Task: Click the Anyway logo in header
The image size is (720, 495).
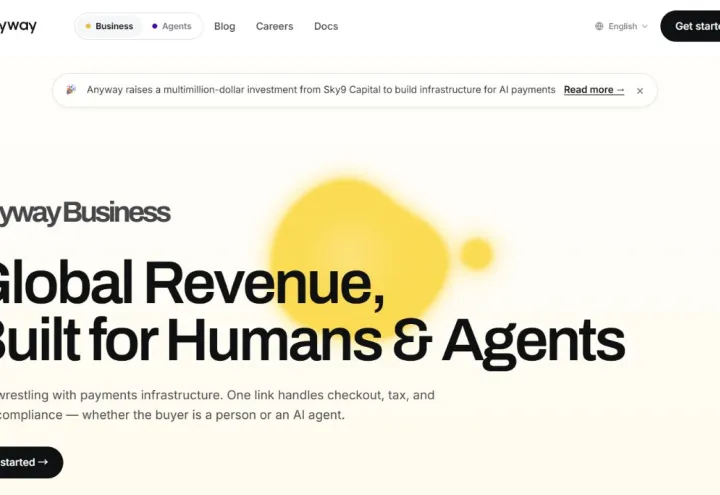Action: click(18, 26)
